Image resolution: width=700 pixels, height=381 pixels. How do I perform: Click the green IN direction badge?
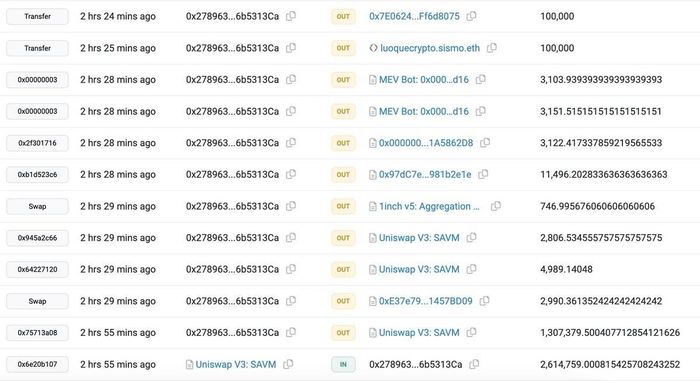coord(343,364)
